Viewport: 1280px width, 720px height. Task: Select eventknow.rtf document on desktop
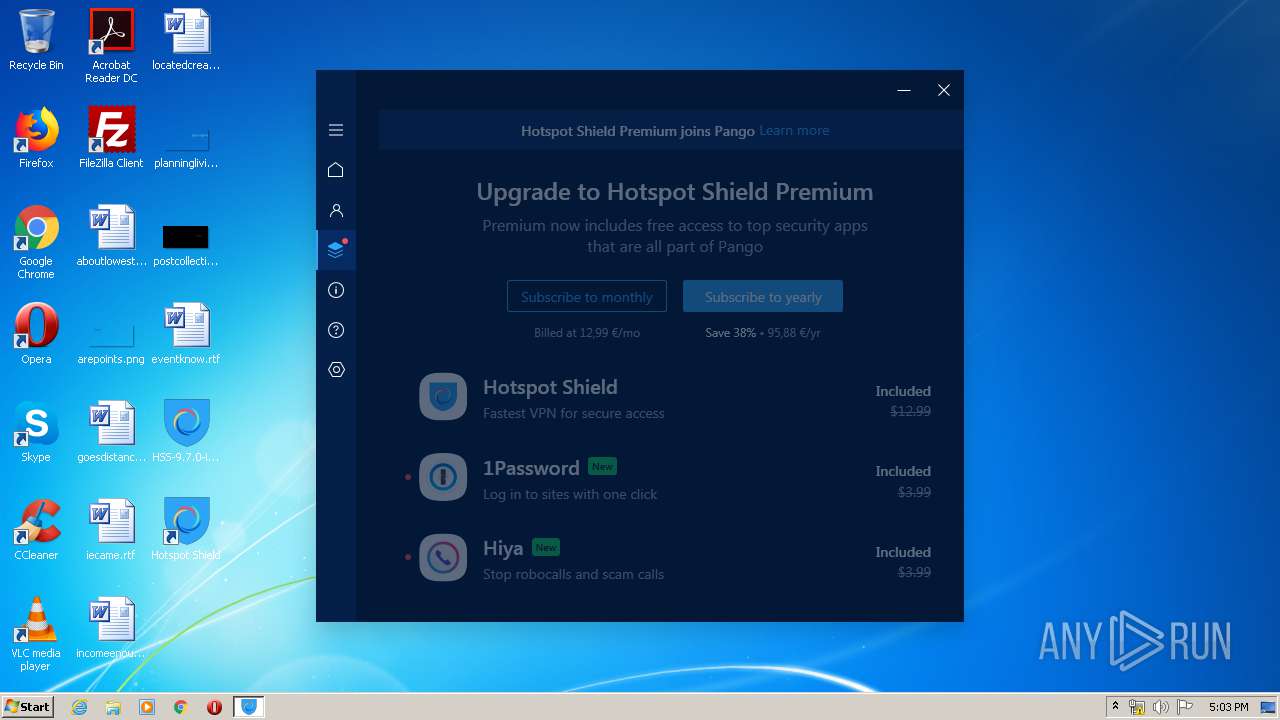pyautogui.click(x=186, y=334)
